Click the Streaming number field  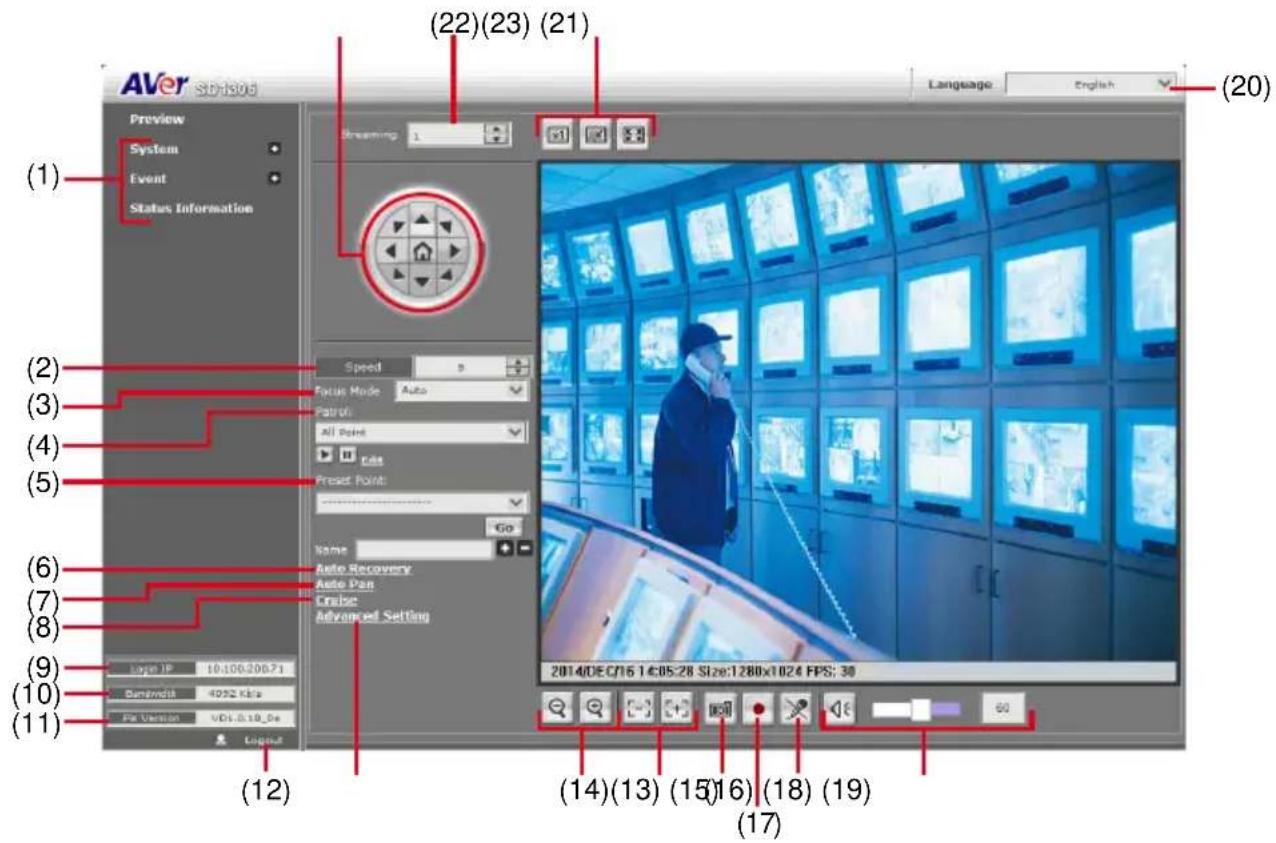tap(446, 134)
